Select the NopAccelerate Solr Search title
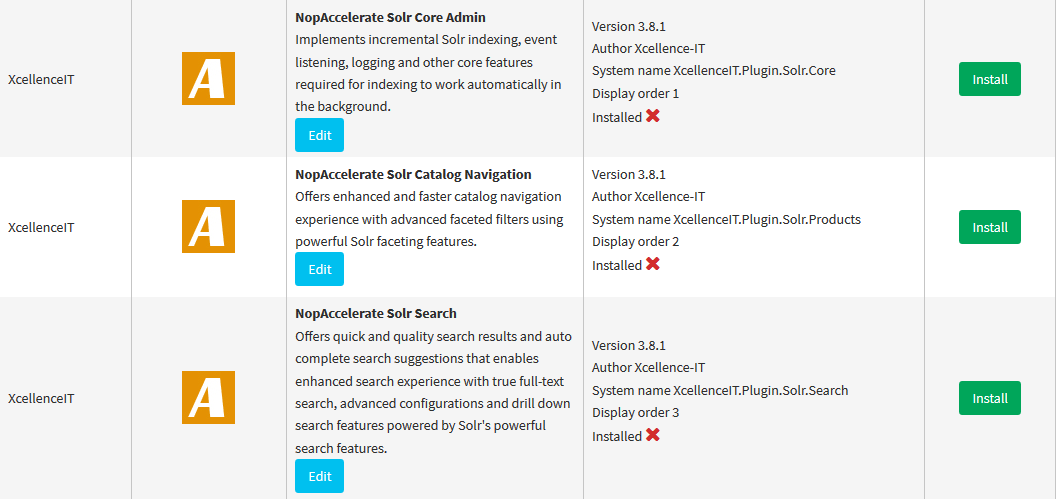This screenshot has height=499, width=1057. pyautogui.click(x=376, y=314)
